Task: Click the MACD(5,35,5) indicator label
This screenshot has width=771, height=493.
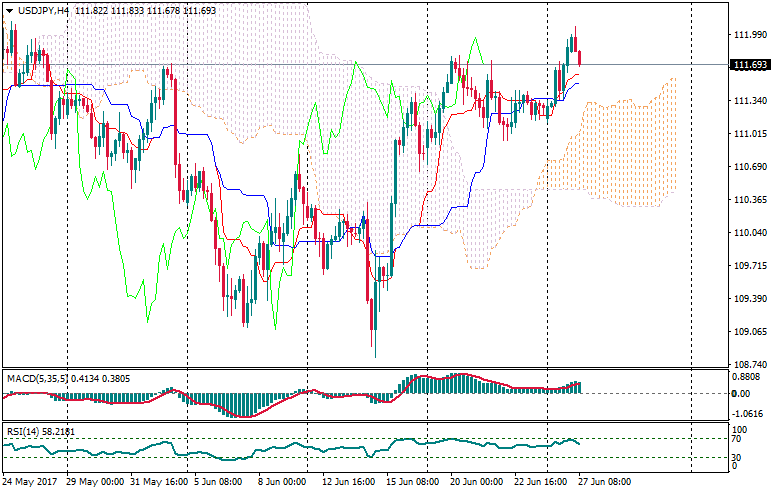Action: [x=40, y=379]
